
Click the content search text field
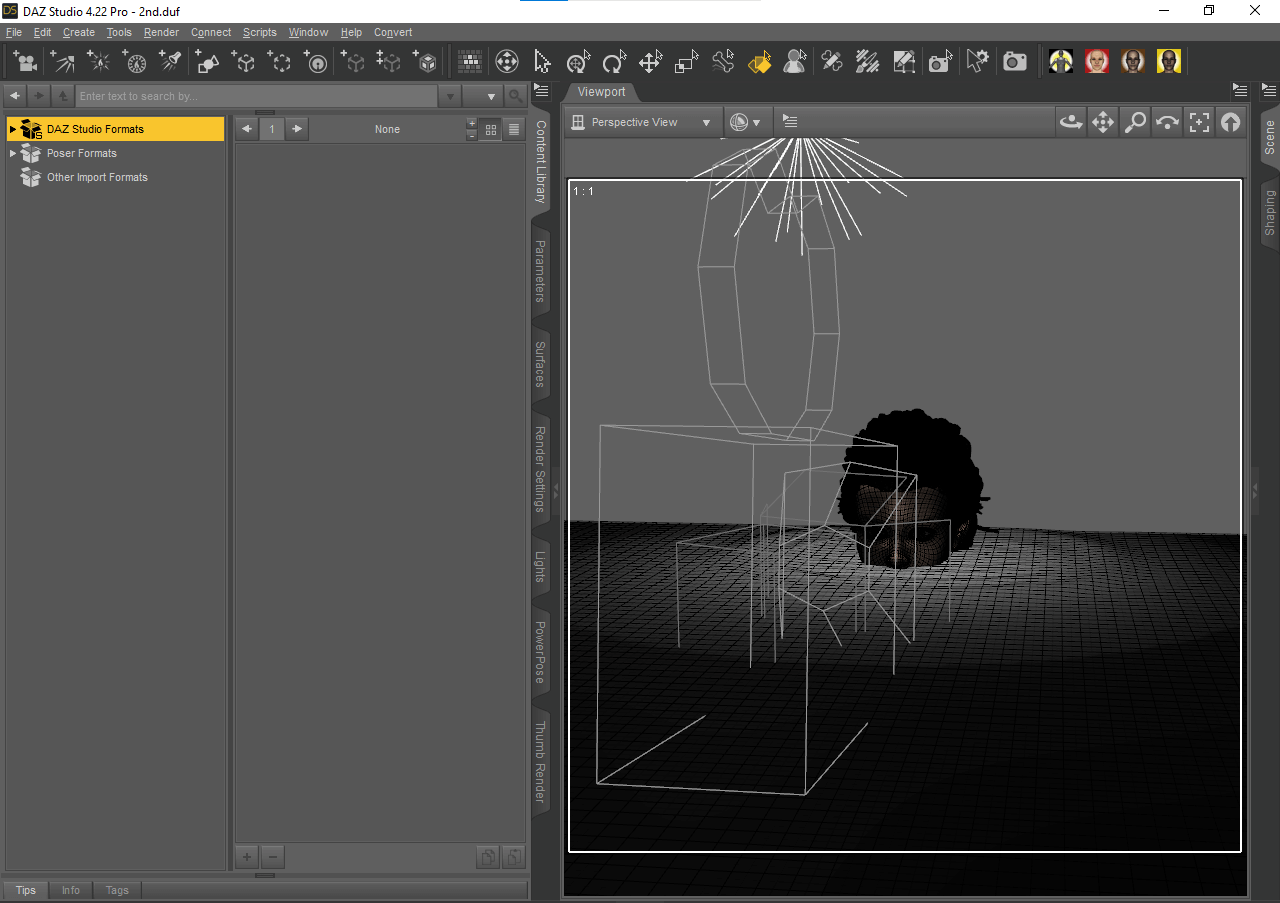tap(256, 96)
